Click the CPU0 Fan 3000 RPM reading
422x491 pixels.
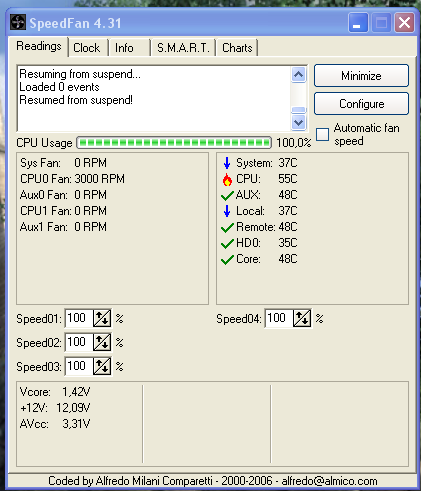(72, 179)
